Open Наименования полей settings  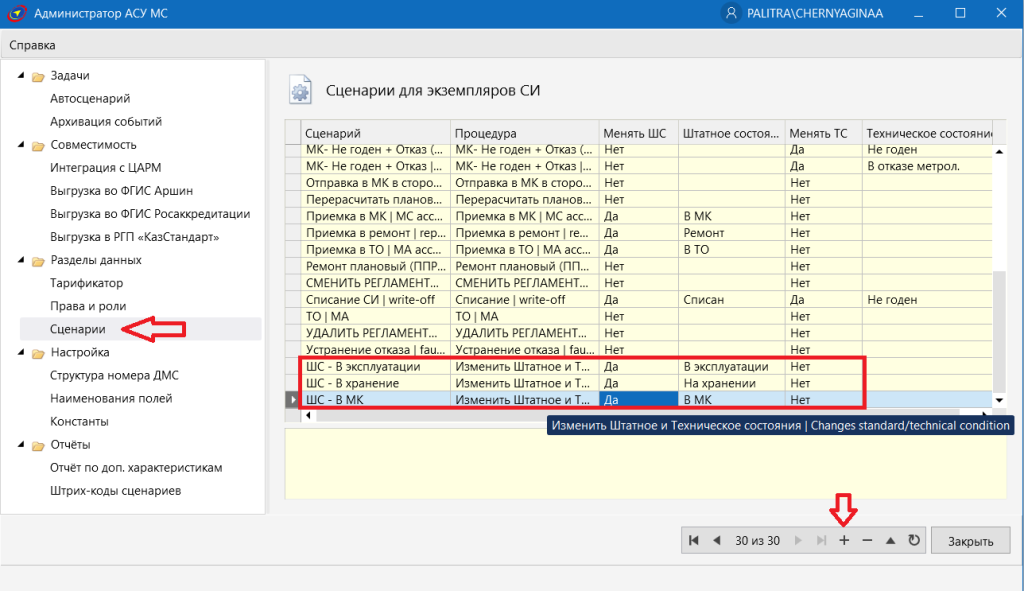tap(111, 398)
